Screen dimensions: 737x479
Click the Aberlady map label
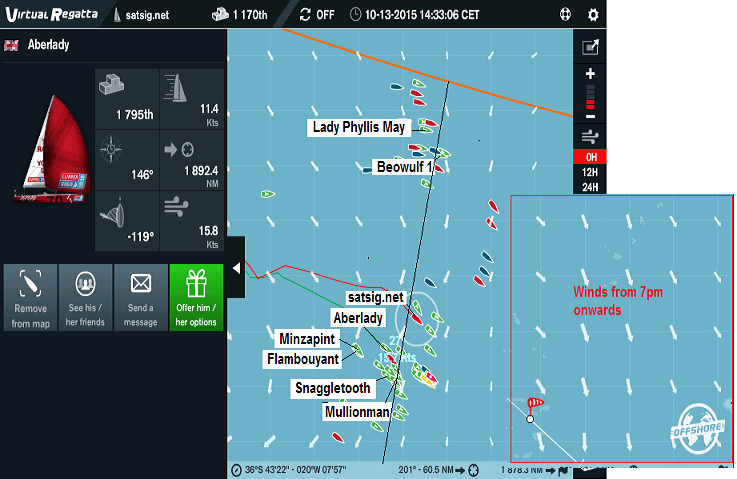(x=358, y=318)
